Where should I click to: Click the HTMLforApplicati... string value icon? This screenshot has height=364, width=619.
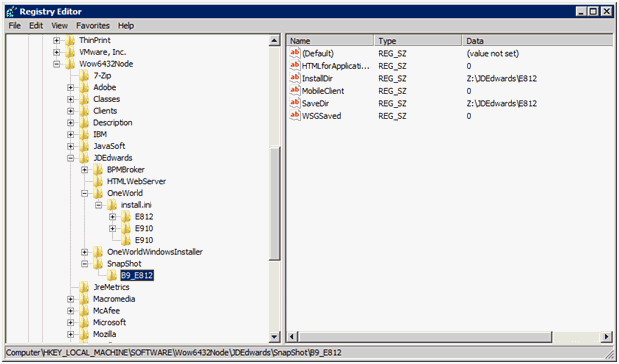295,66
